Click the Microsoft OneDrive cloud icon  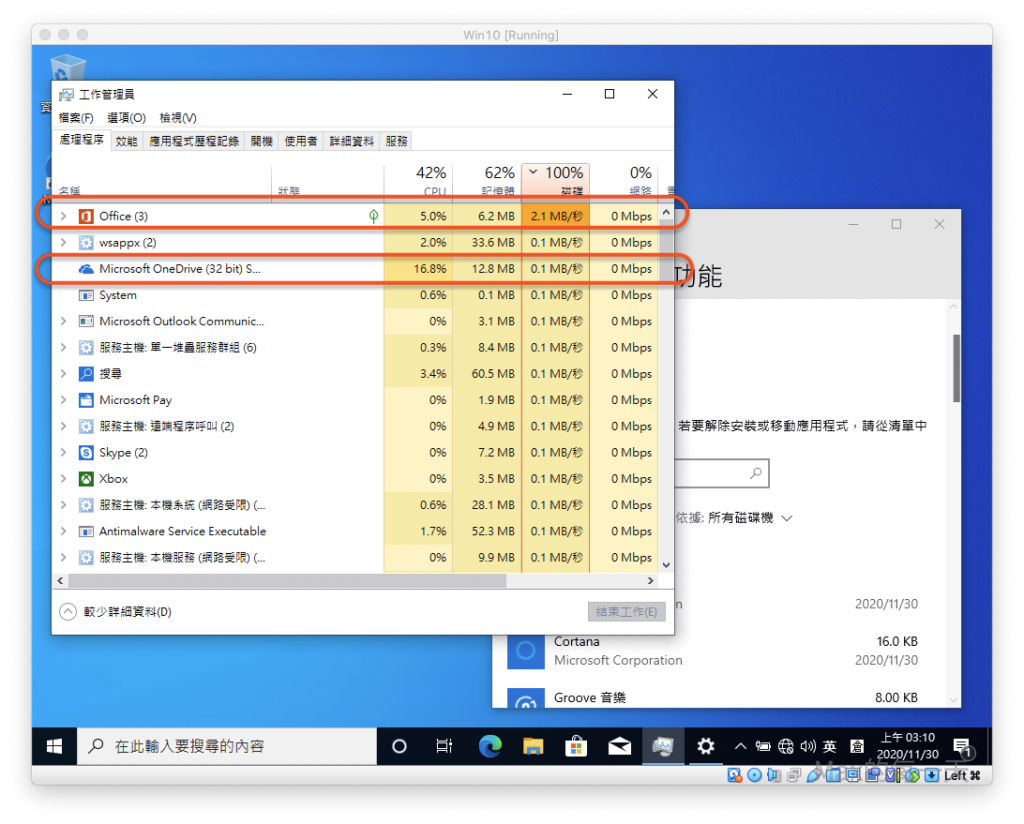tap(86, 269)
